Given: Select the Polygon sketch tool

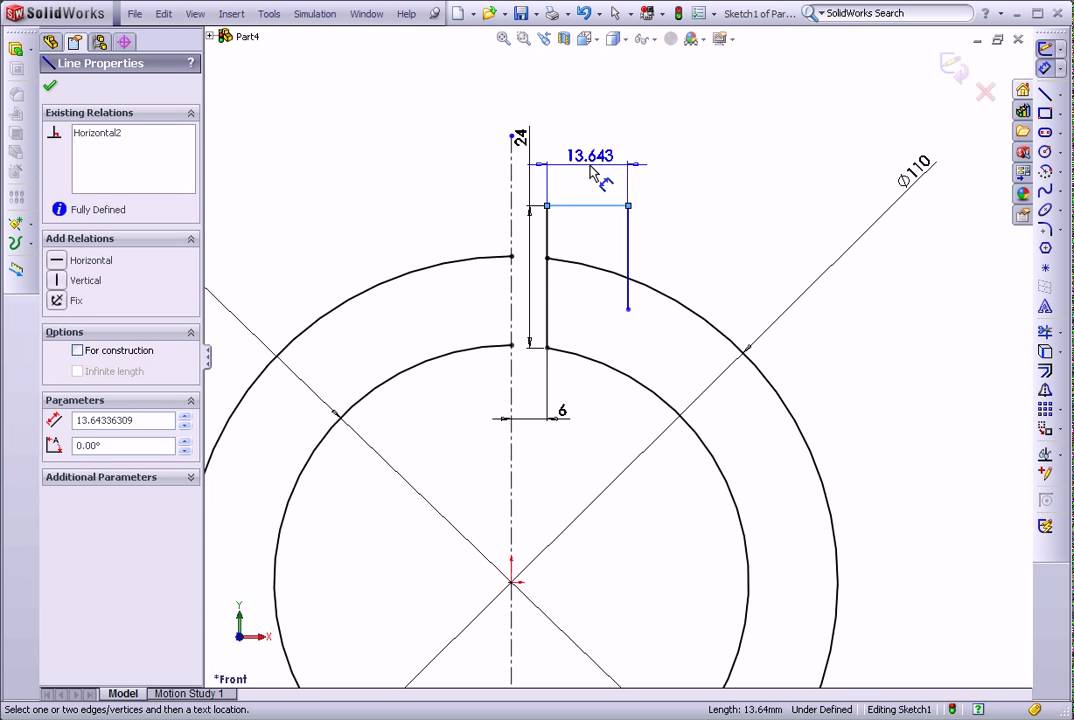Looking at the screenshot, I should click(1045, 248).
